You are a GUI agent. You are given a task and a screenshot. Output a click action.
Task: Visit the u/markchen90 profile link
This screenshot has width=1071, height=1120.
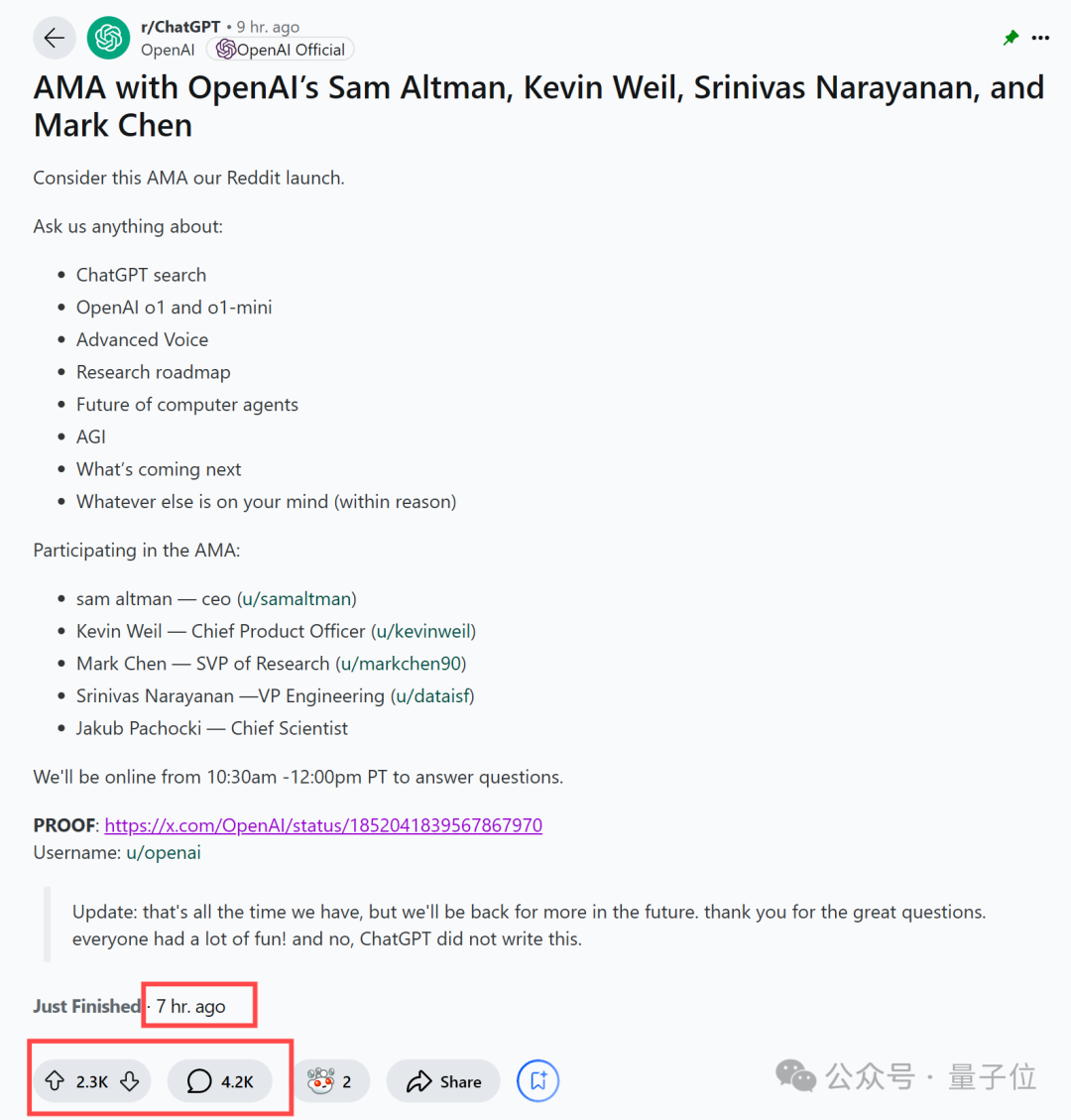pos(402,664)
